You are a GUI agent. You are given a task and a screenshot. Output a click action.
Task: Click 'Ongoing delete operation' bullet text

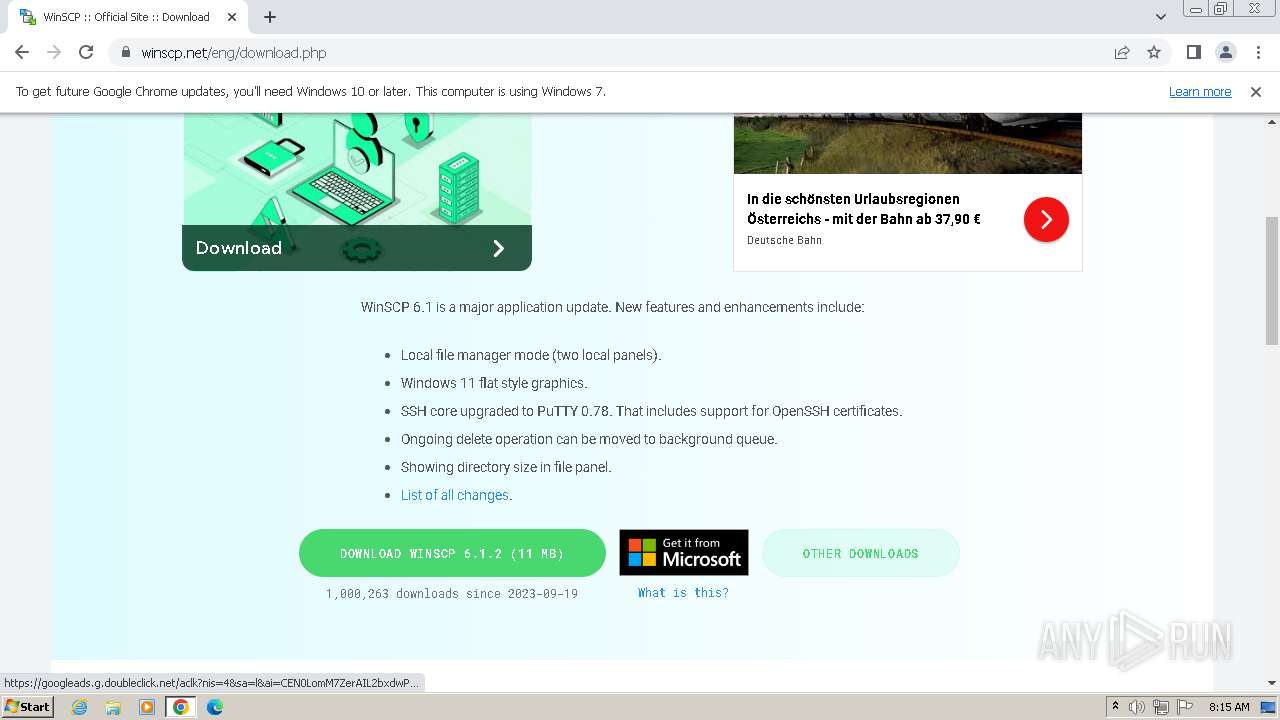click(589, 439)
